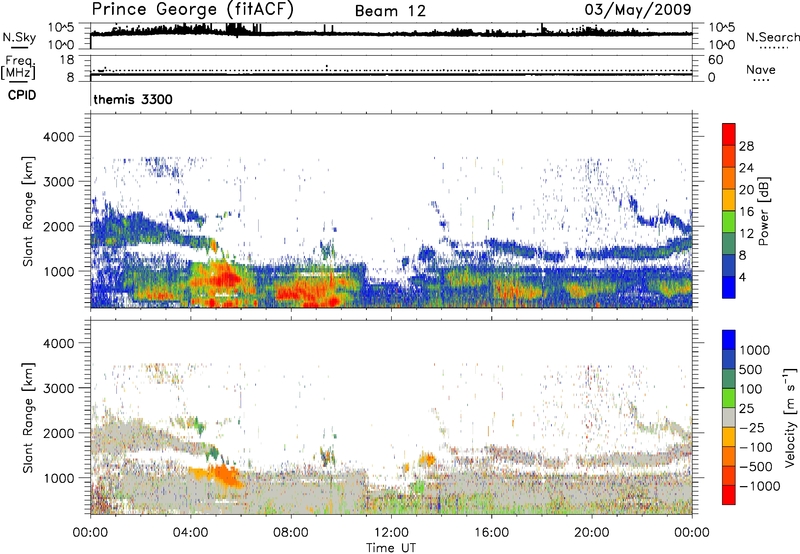This screenshot has width=800, height=554.
Task: Click the '-500' label on velocity color bar
Action: tap(755, 467)
